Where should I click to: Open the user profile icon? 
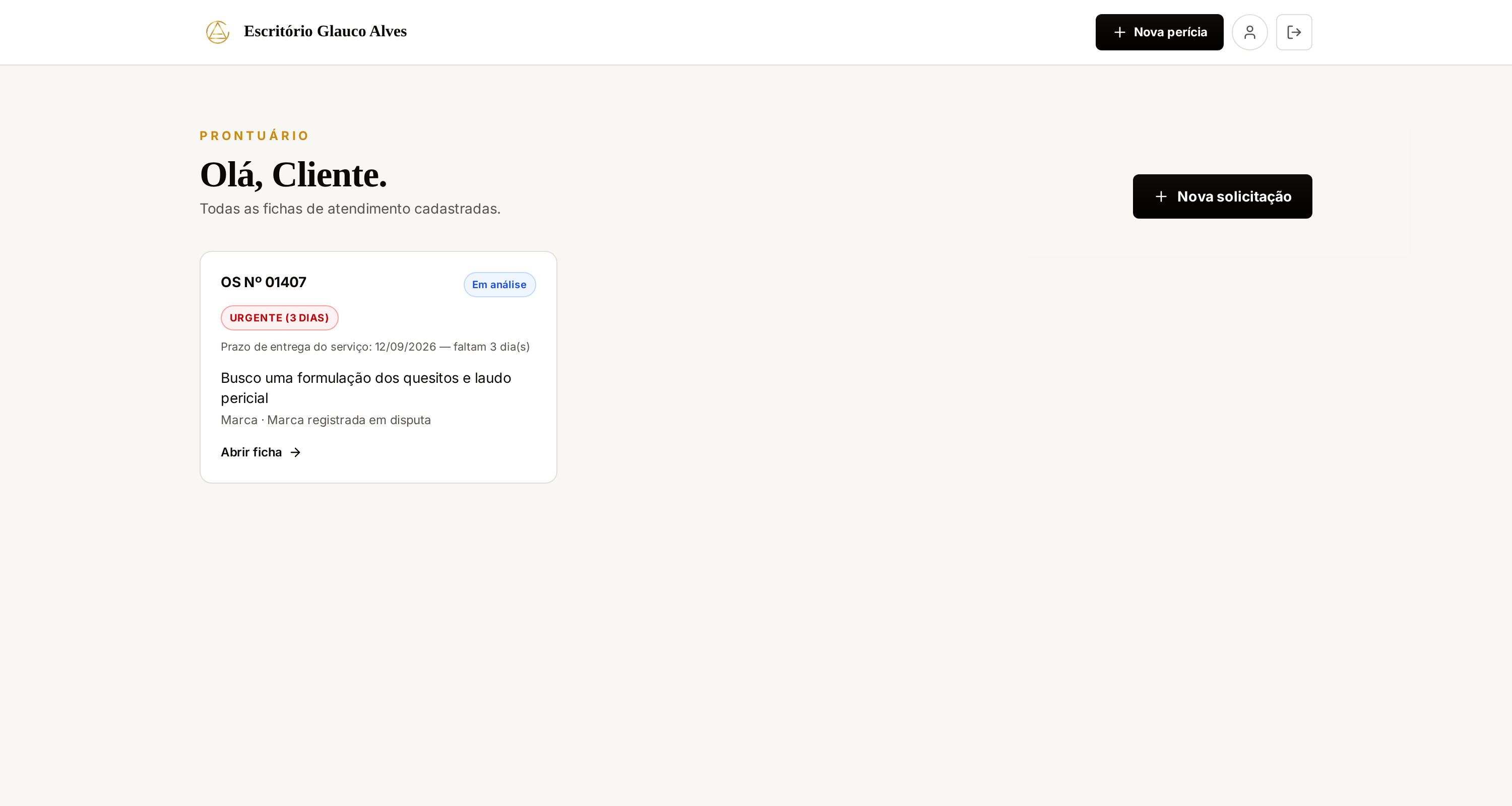click(1249, 32)
